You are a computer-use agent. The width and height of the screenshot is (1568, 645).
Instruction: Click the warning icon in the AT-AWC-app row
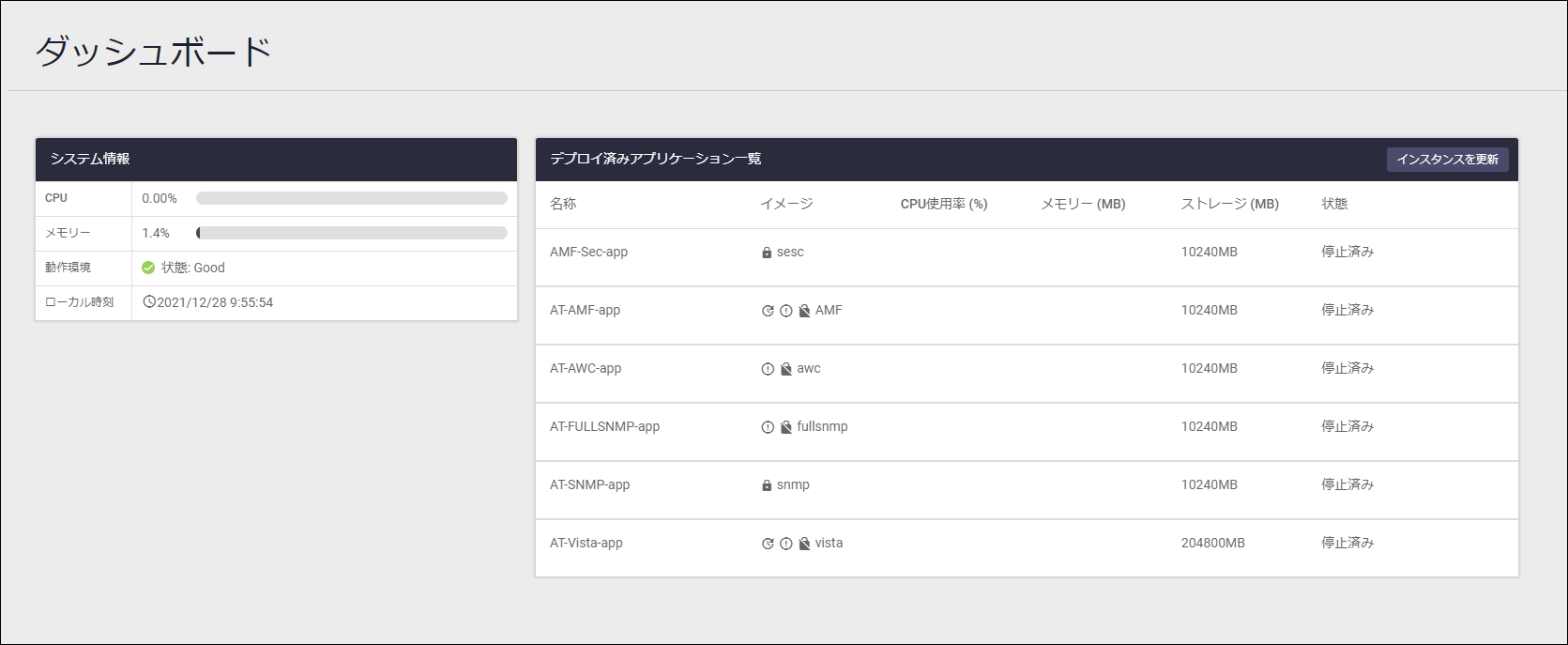[x=768, y=369]
